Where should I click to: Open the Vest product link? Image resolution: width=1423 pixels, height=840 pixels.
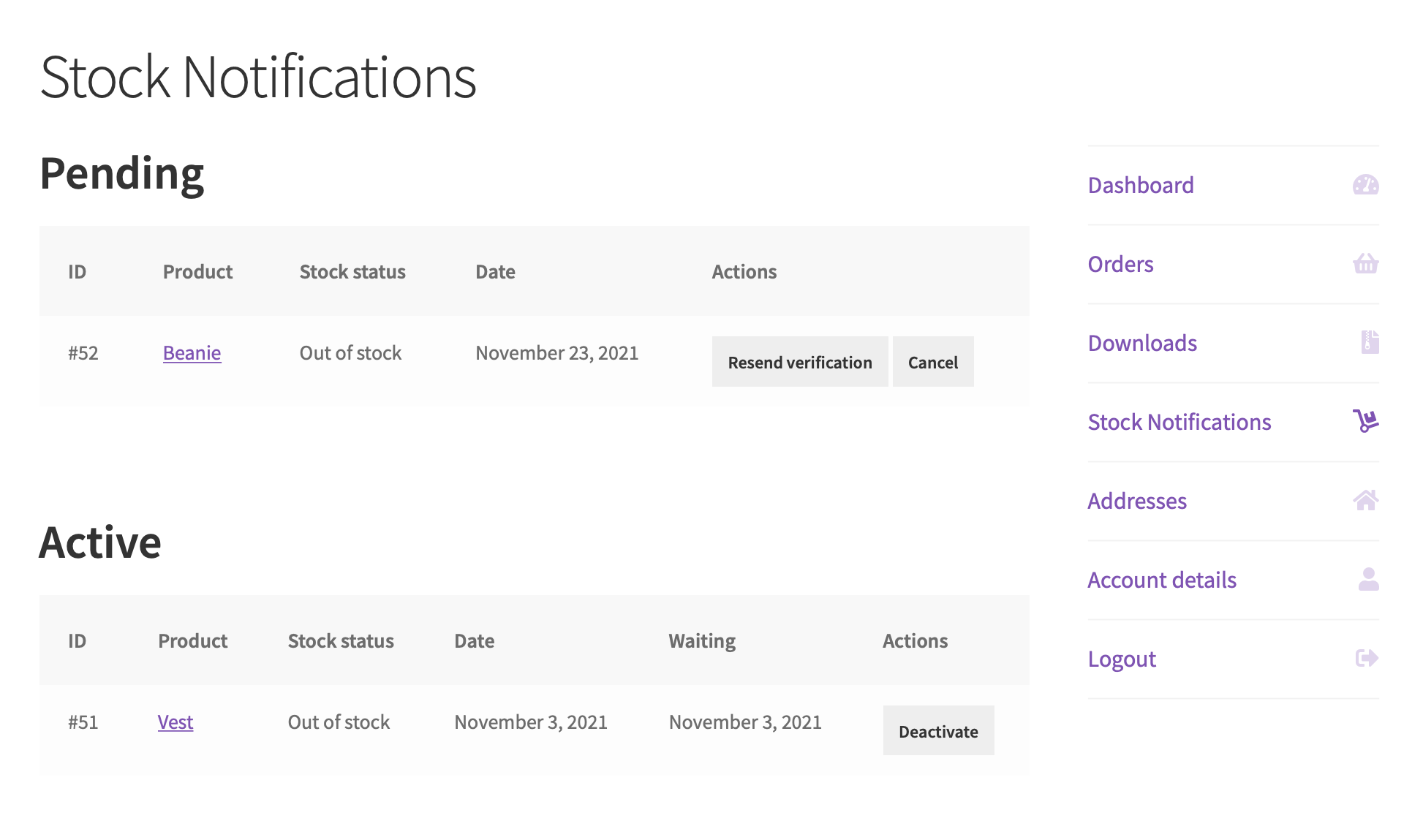175,722
